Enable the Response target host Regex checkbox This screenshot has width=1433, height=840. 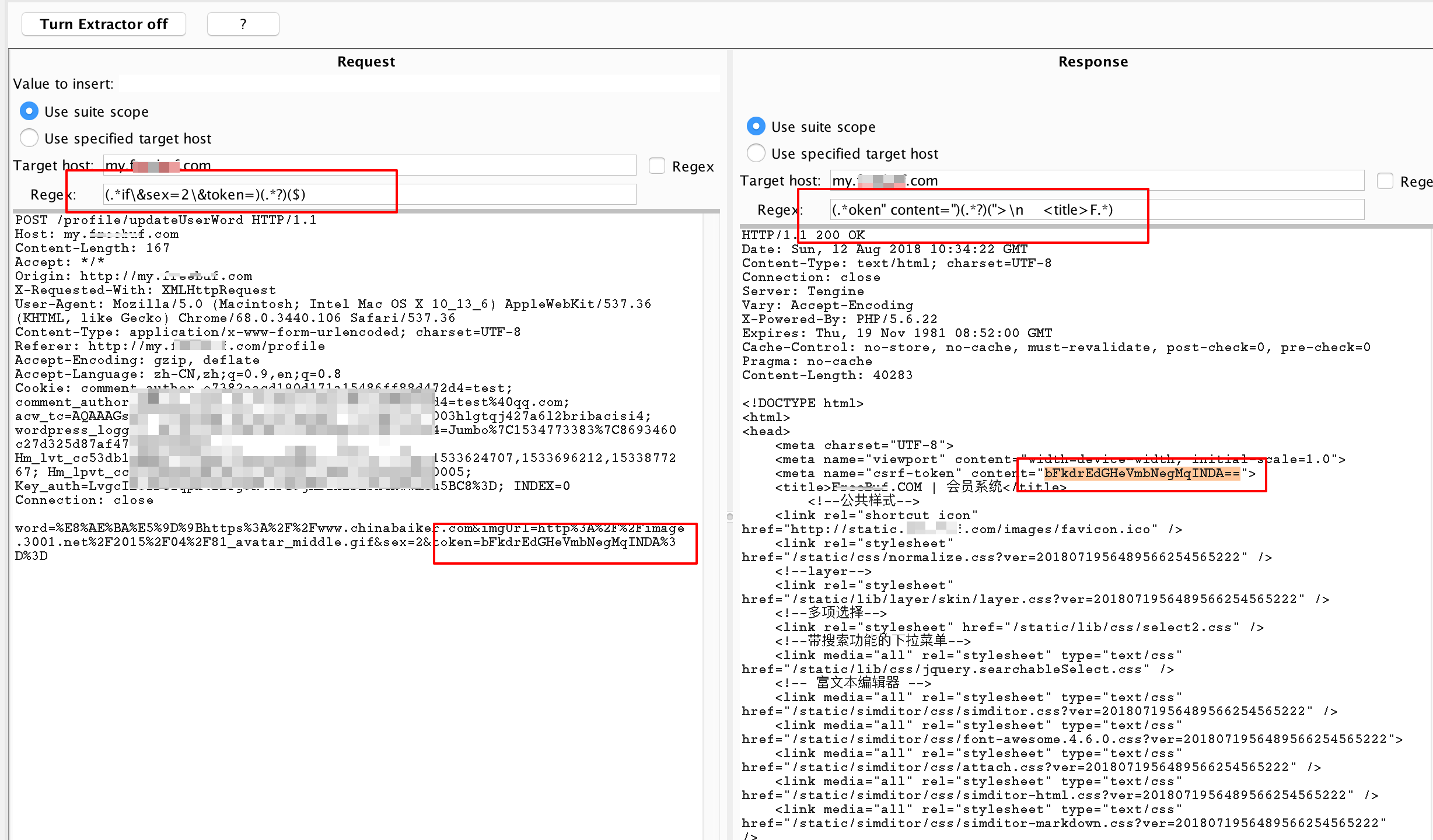[1385, 181]
